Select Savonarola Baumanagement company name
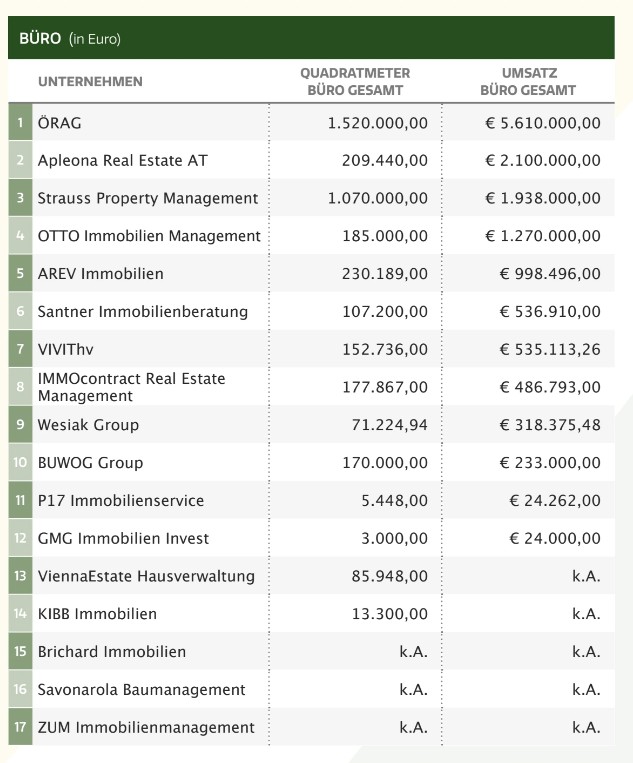This screenshot has height=763, width=633. 141,689
